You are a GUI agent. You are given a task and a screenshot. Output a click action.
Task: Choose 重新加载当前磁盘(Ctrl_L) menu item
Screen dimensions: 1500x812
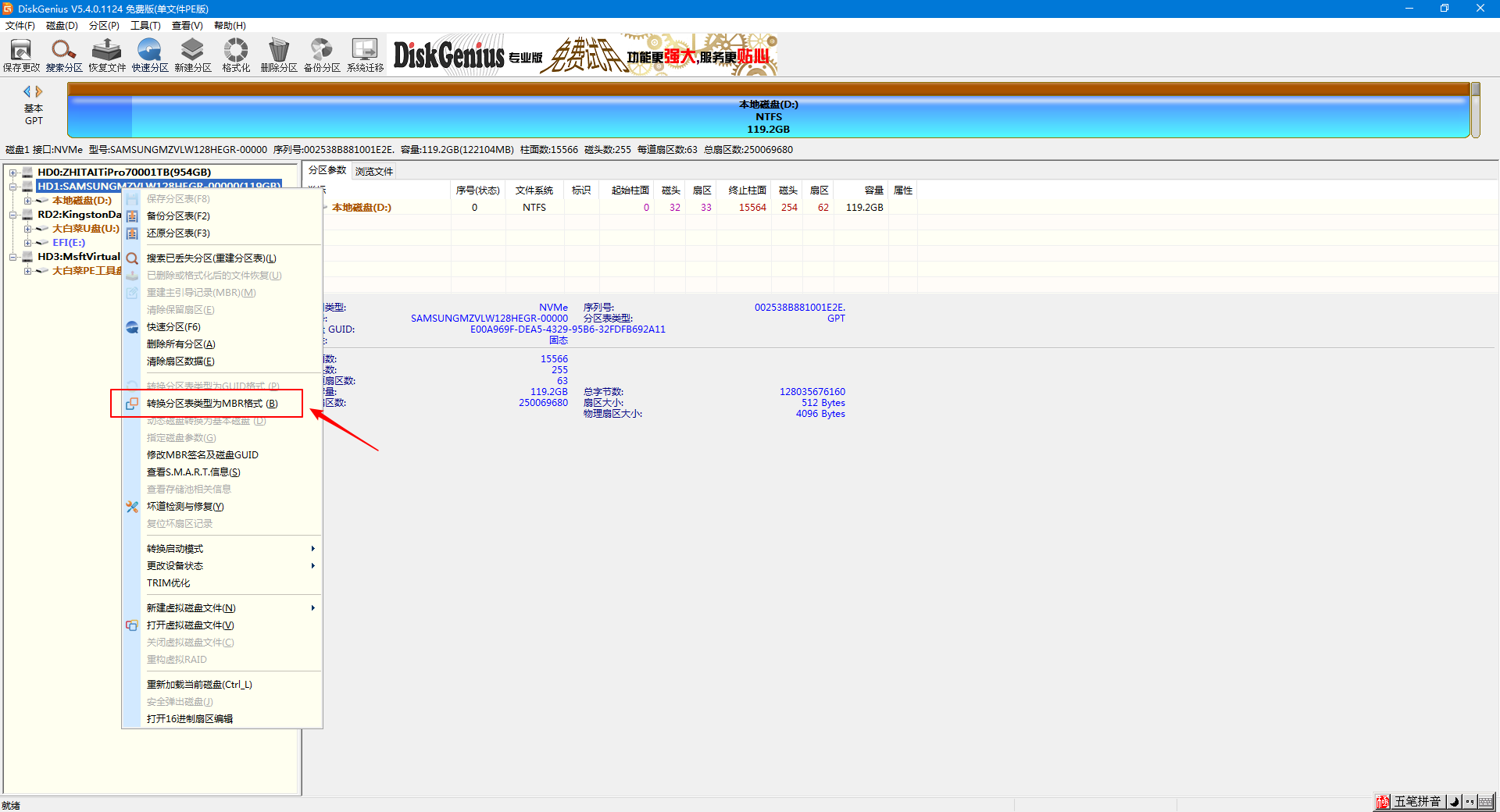[x=222, y=685]
